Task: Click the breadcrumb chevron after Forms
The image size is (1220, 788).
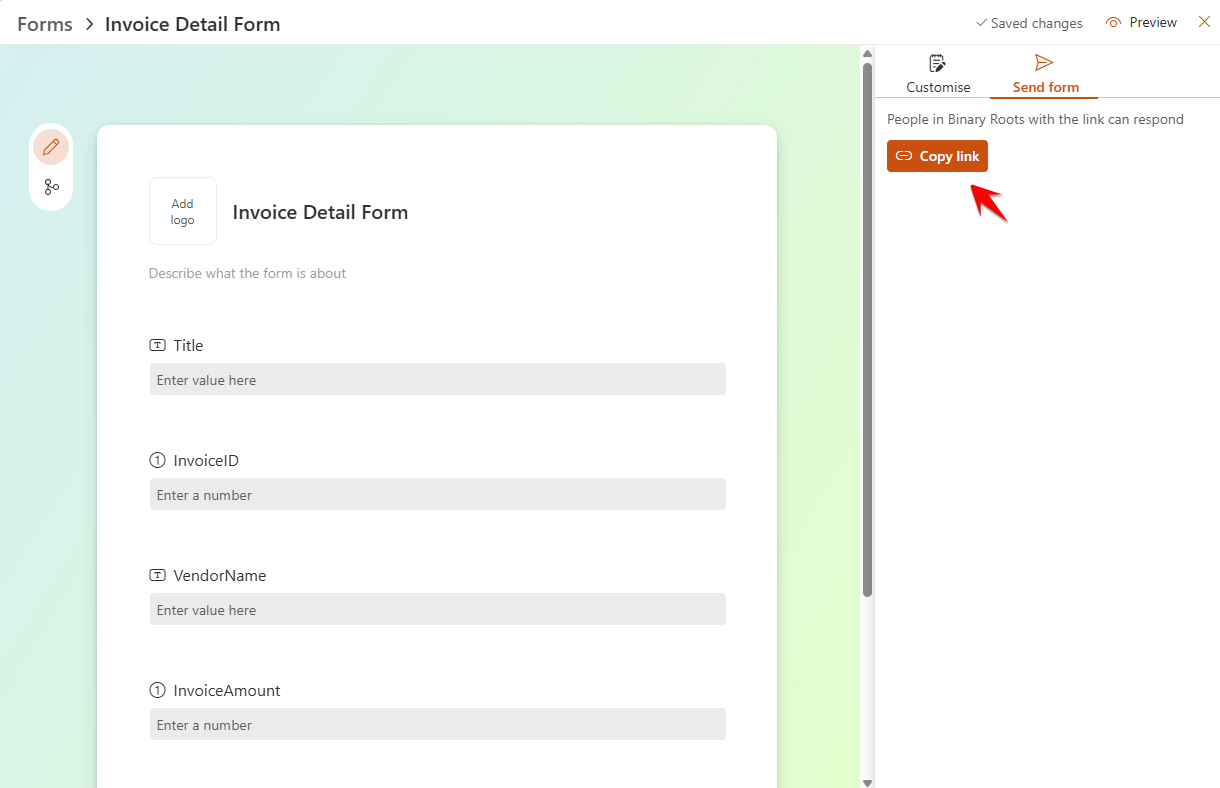Action: pyautogui.click(x=89, y=24)
